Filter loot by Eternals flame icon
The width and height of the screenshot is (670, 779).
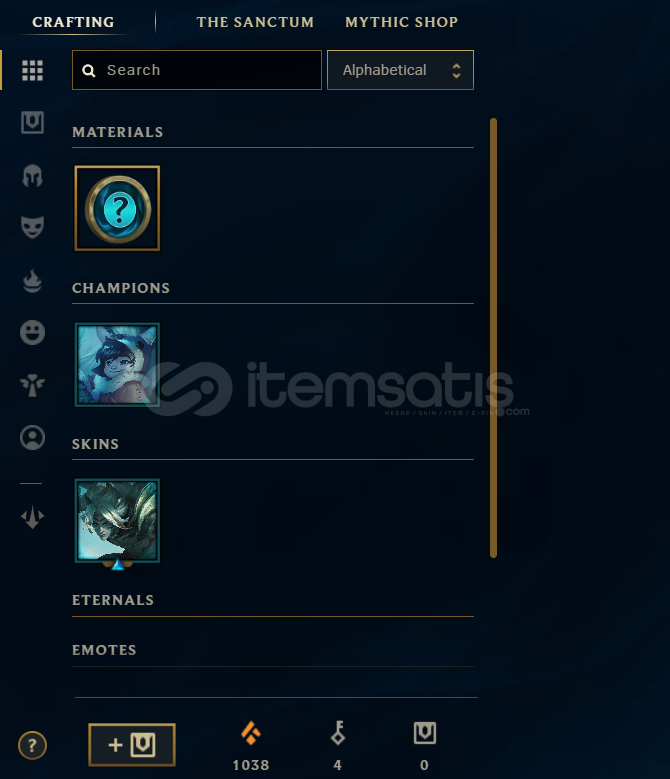pos(32,281)
